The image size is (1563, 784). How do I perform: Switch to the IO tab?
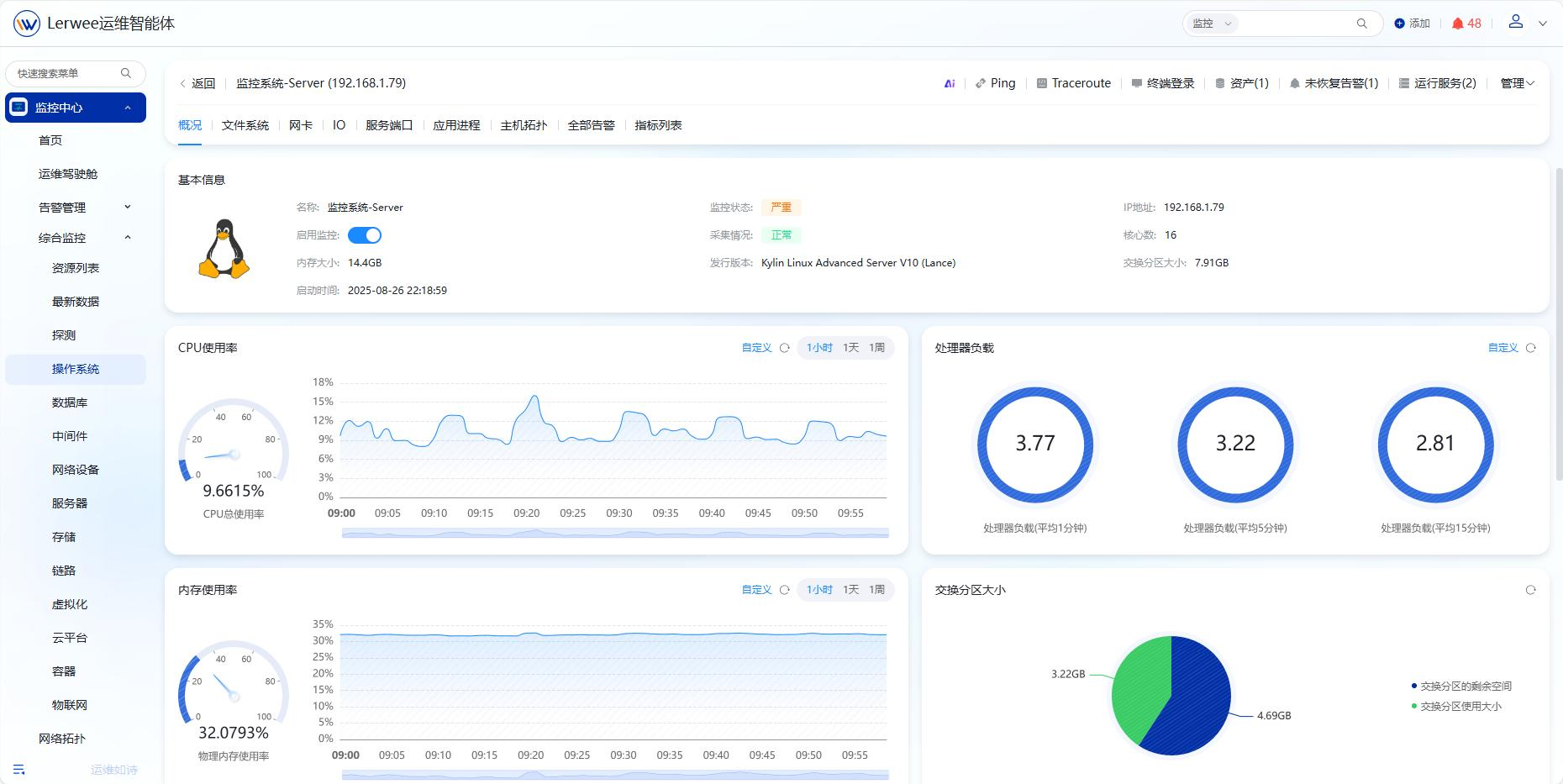(339, 125)
